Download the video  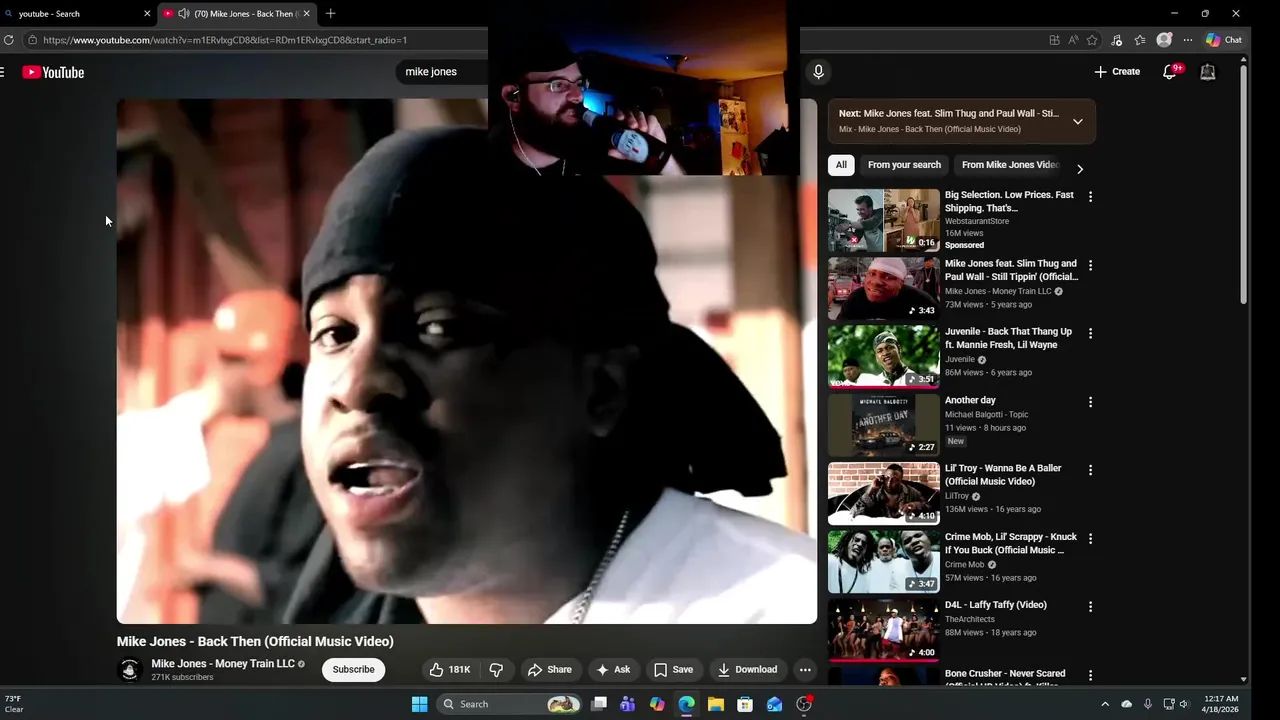747,670
